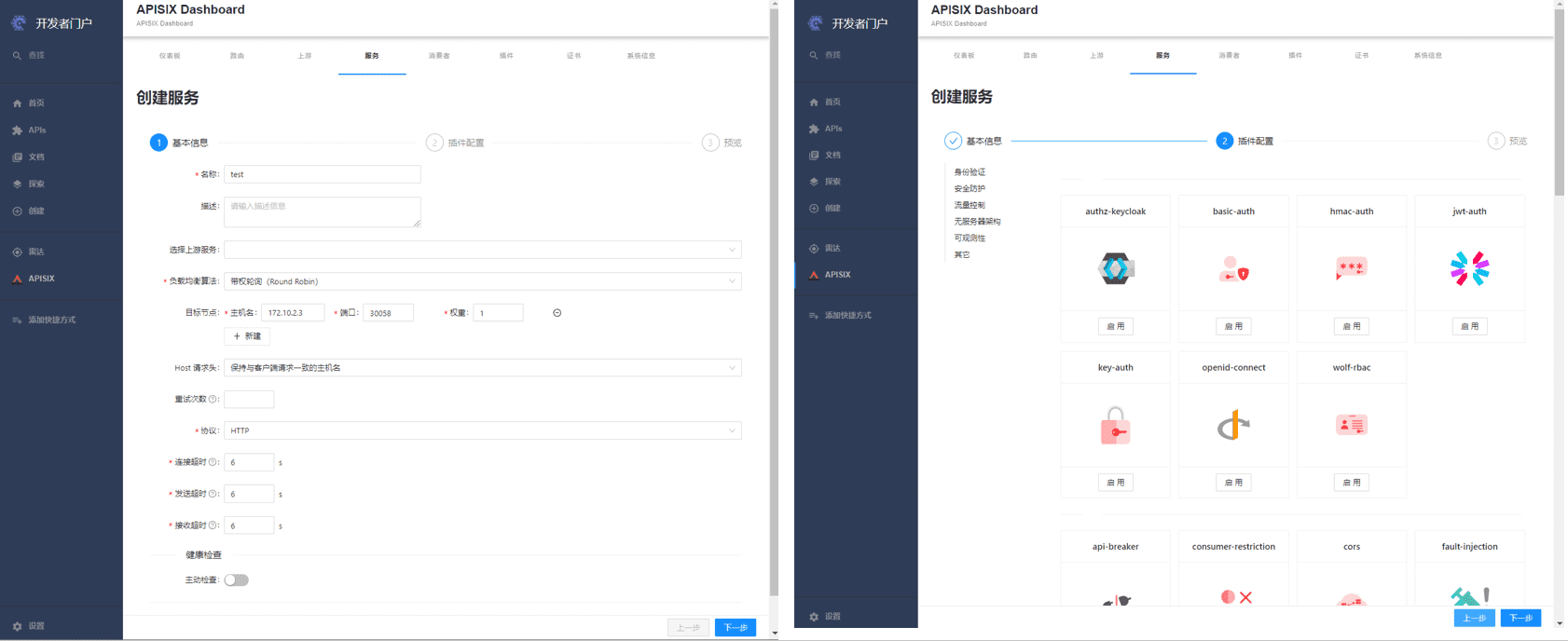This screenshot has height=641, width=1568.
Task: Open the 负载均衡算法 Round Robin dropdown
Action: point(483,281)
